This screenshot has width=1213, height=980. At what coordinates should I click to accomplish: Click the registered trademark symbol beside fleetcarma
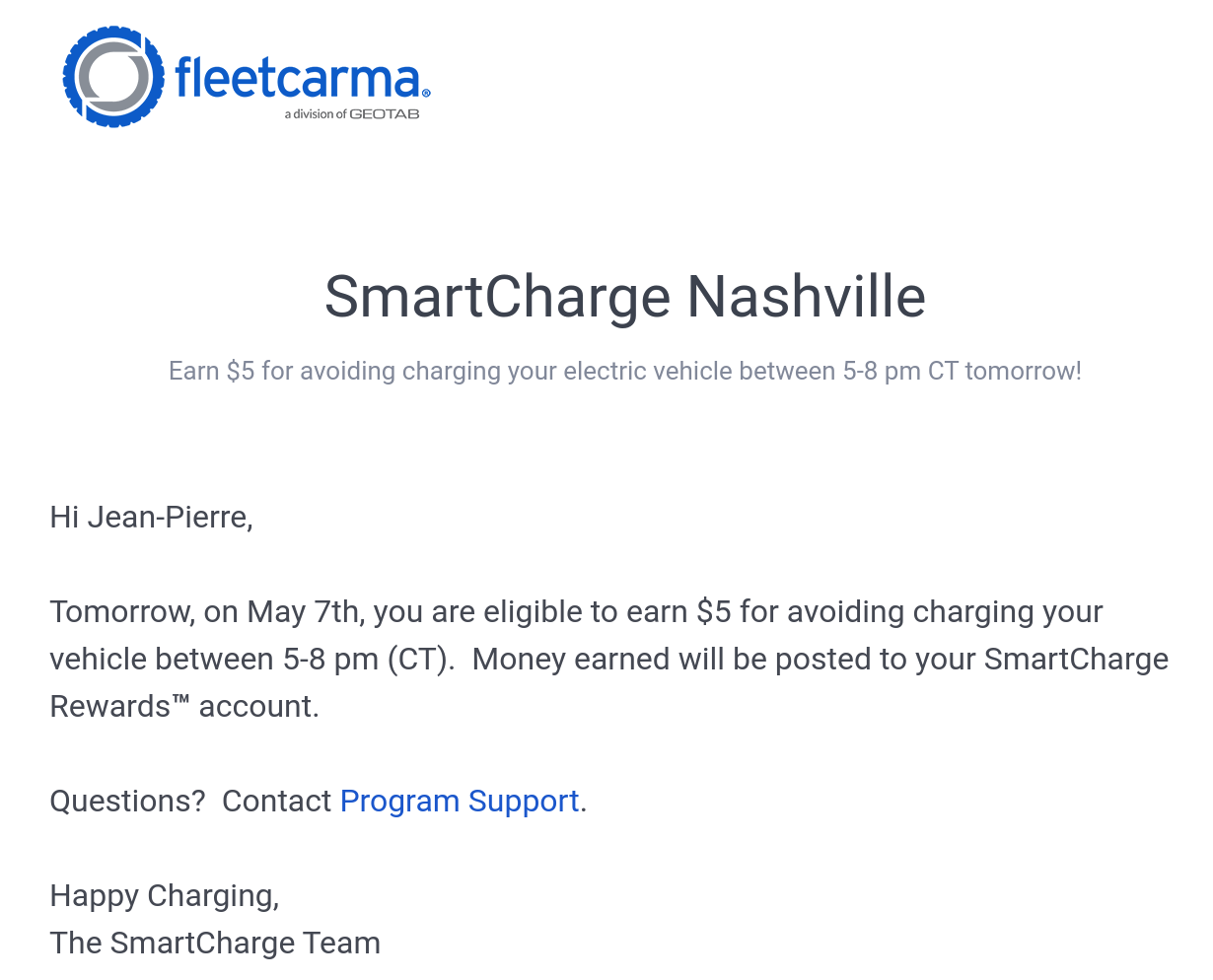pyautogui.click(x=426, y=94)
